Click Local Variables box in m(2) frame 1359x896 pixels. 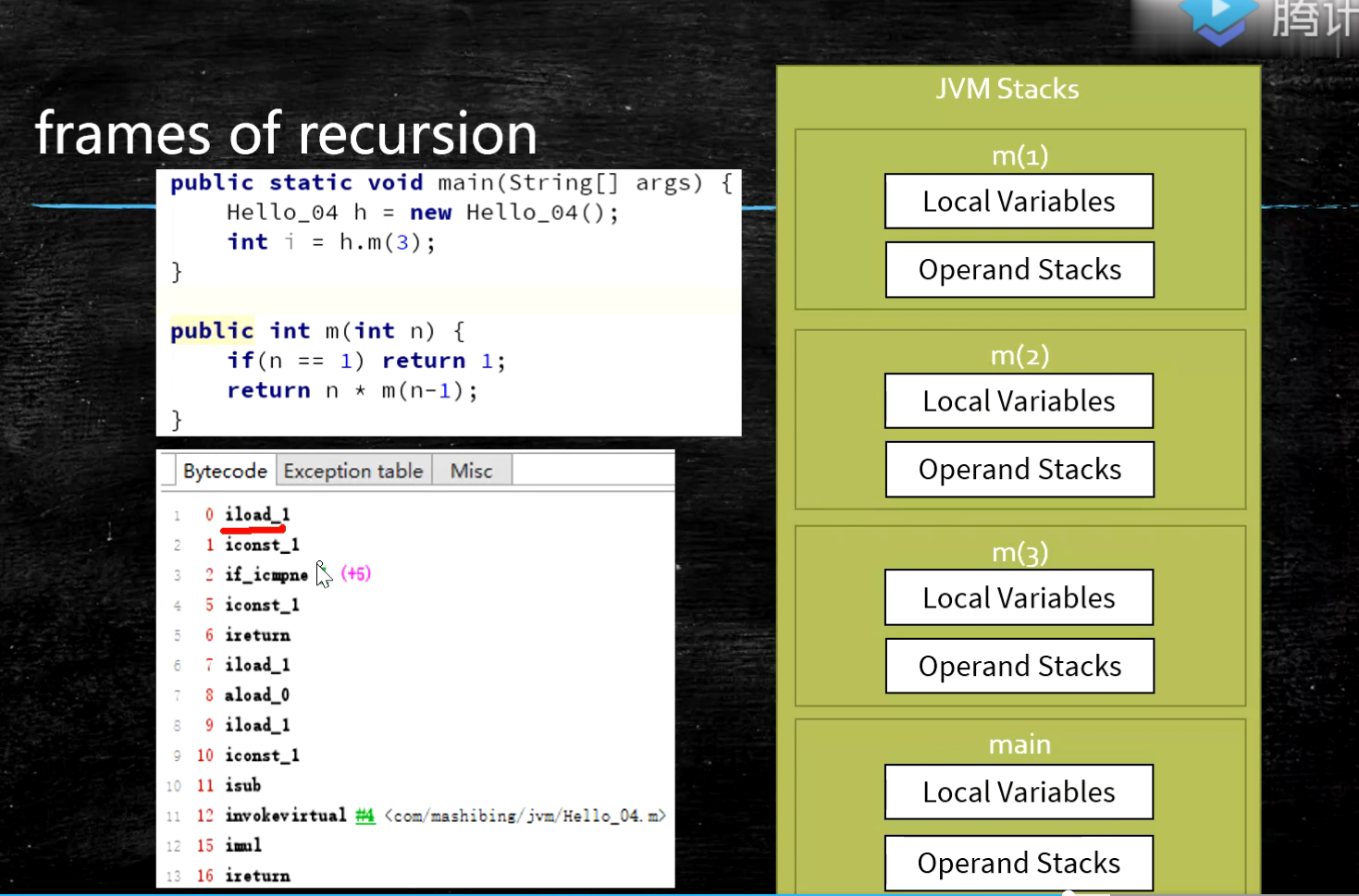coord(1019,400)
